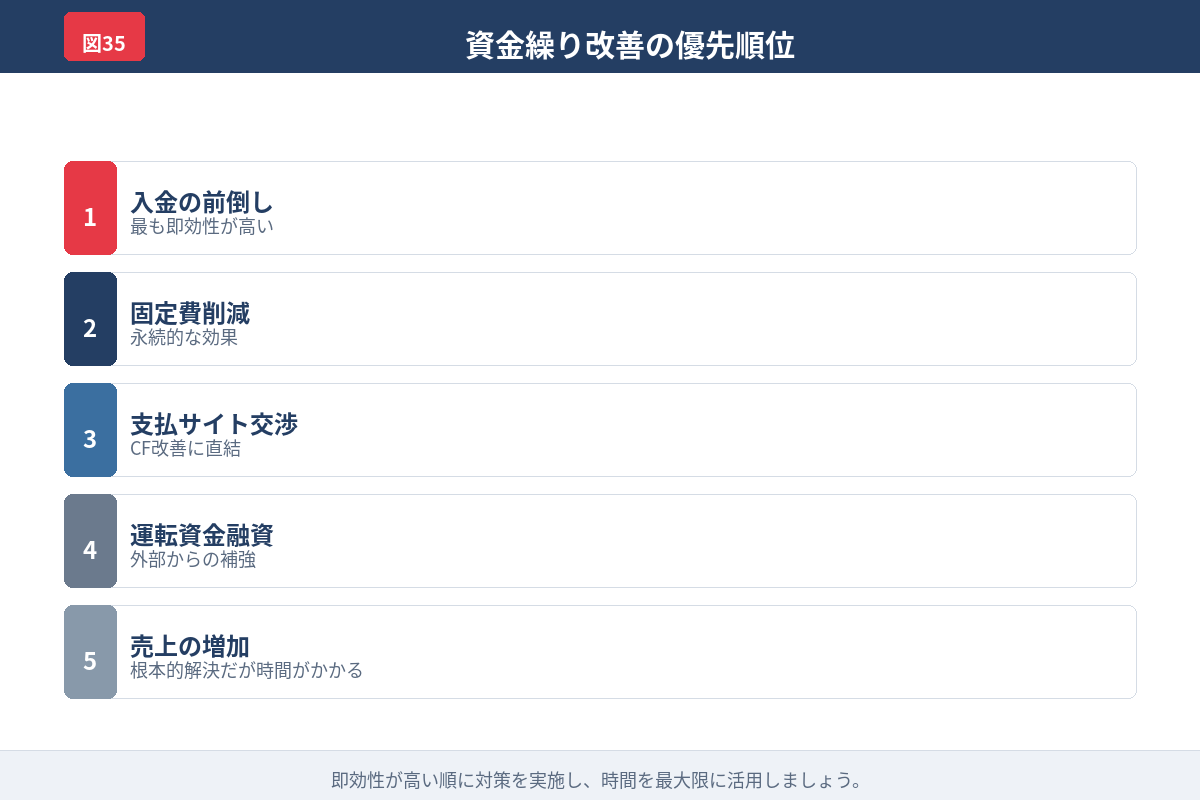The width and height of the screenshot is (1200, 800).
Task: Click the subtitle 最も即効性が高い
Action: pos(202,227)
